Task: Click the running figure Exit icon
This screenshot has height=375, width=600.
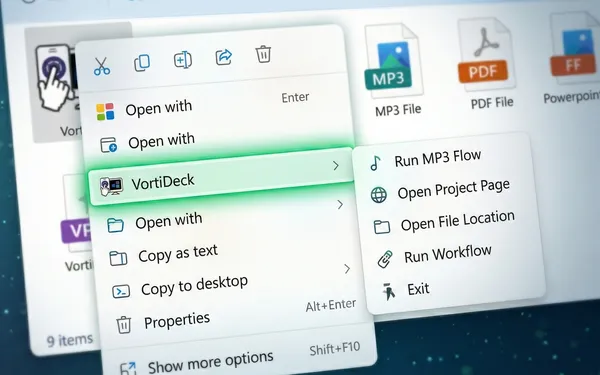Action: pos(388,292)
